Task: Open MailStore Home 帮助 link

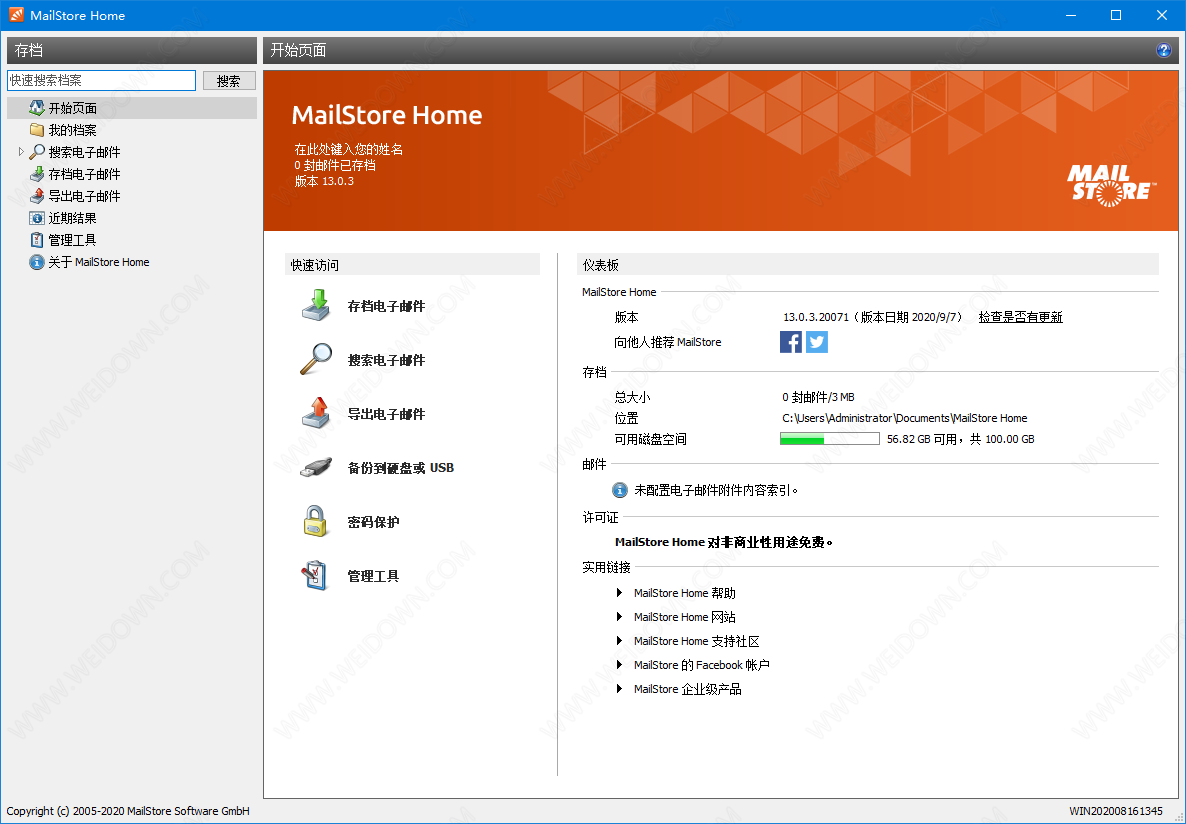Action: click(685, 593)
